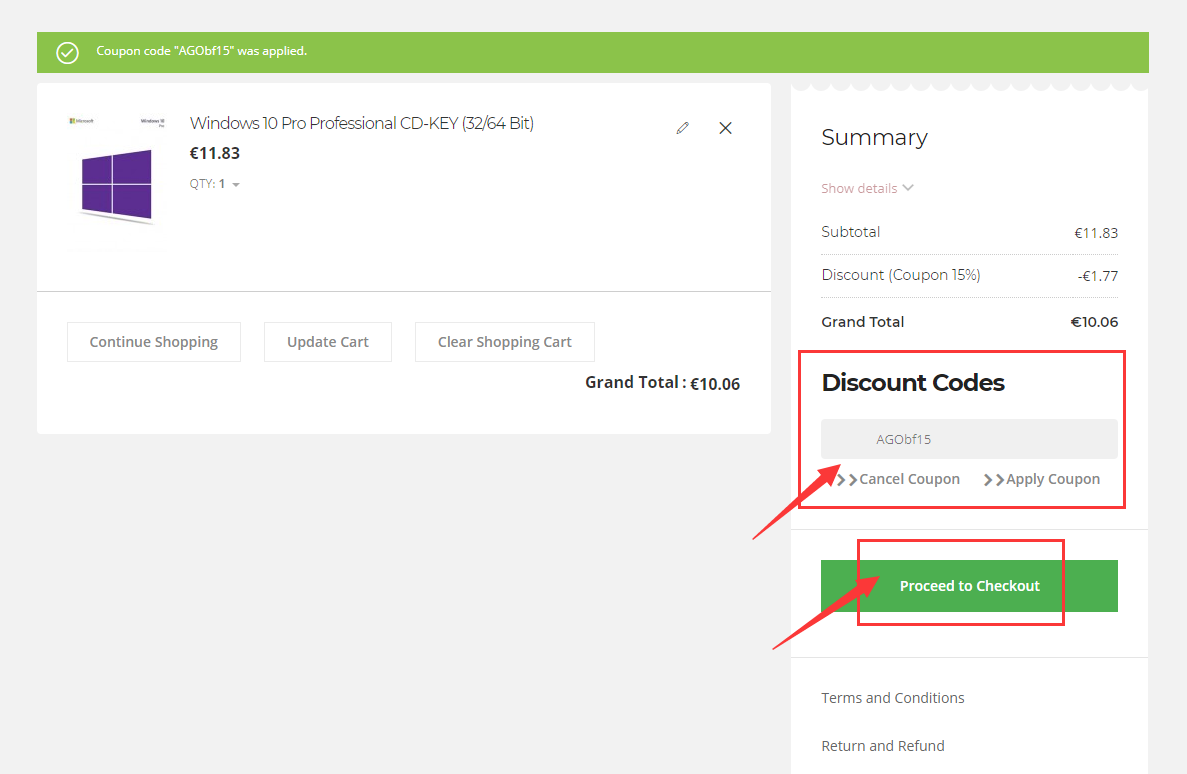1187x774 pixels.
Task: Select the item price €11.83 text
Action: pyautogui.click(x=214, y=153)
